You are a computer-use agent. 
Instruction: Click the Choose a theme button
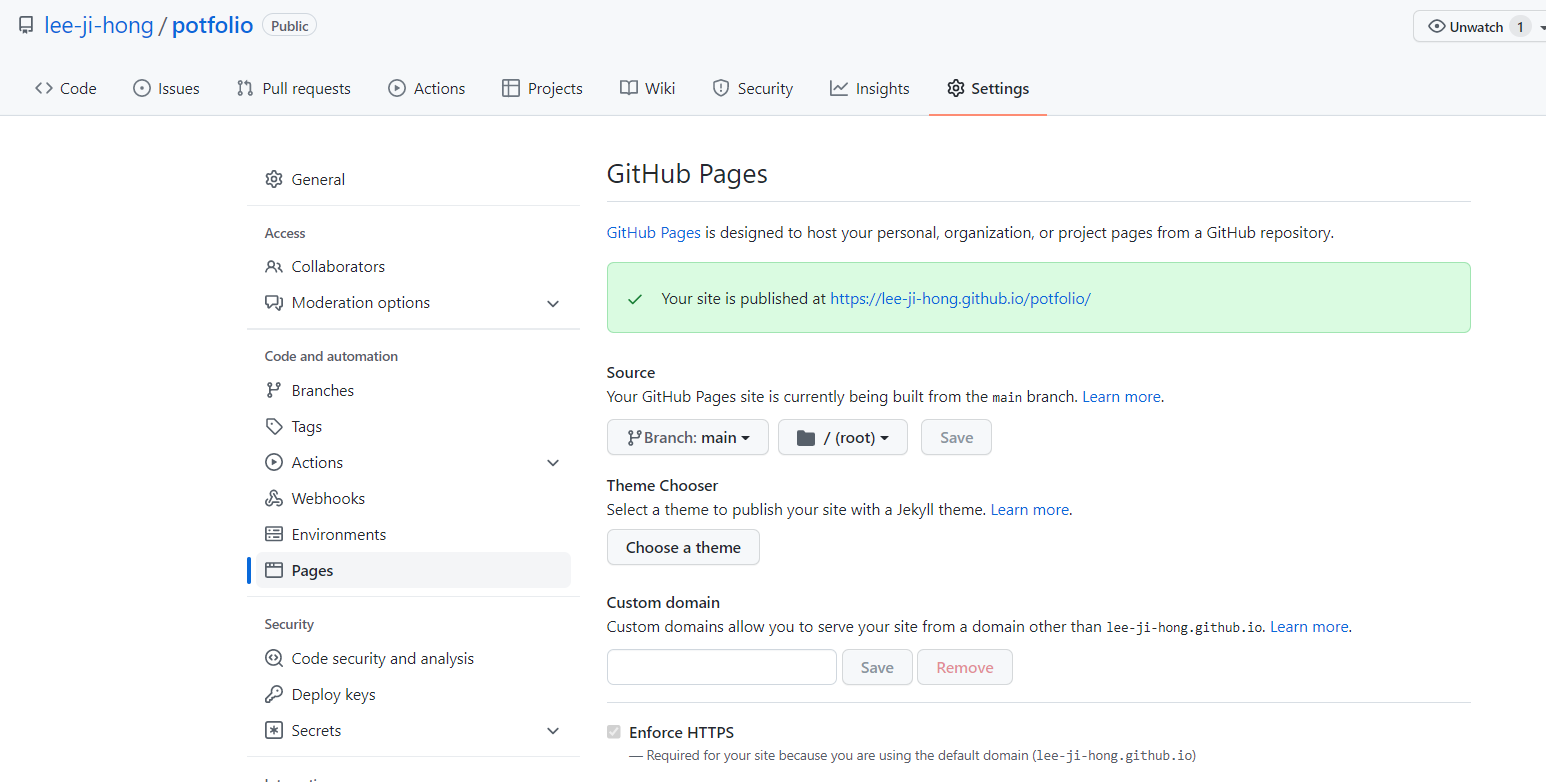point(683,547)
